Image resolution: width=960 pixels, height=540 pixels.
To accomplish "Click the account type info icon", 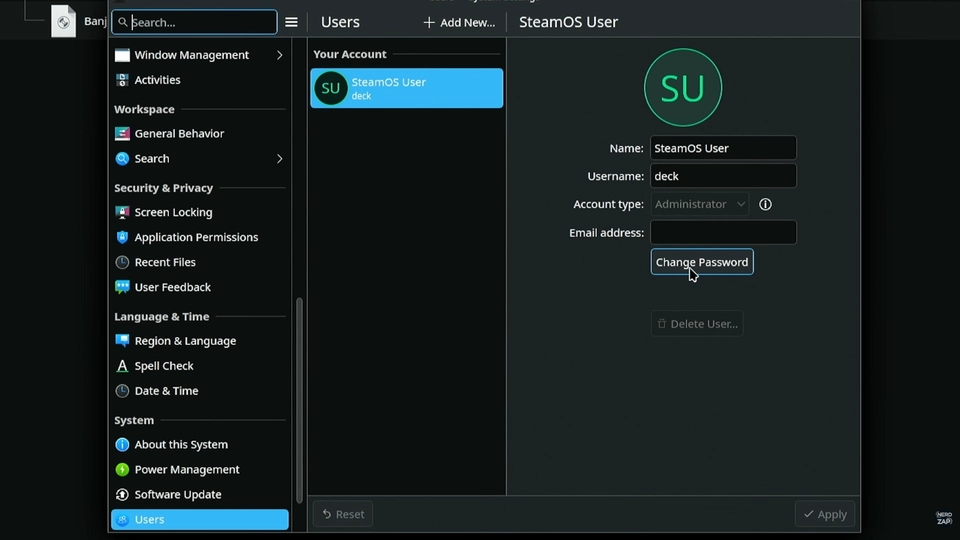I will point(765,204).
